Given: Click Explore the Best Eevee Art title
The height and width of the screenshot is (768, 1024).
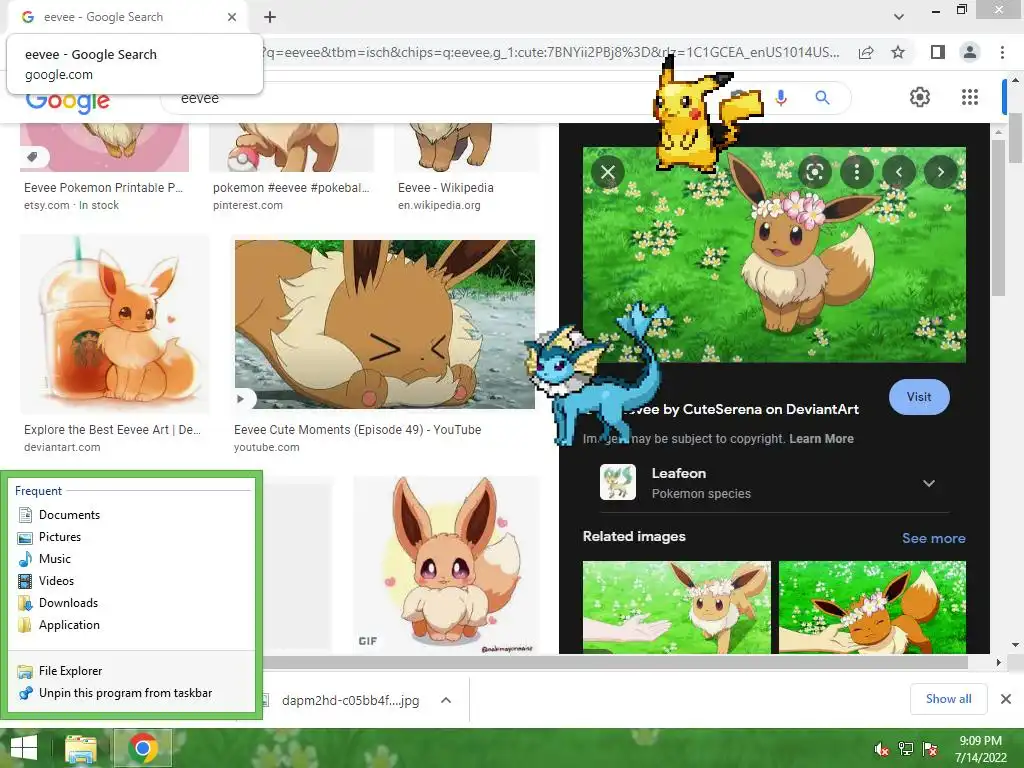Looking at the screenshot, I should [112, 430].
